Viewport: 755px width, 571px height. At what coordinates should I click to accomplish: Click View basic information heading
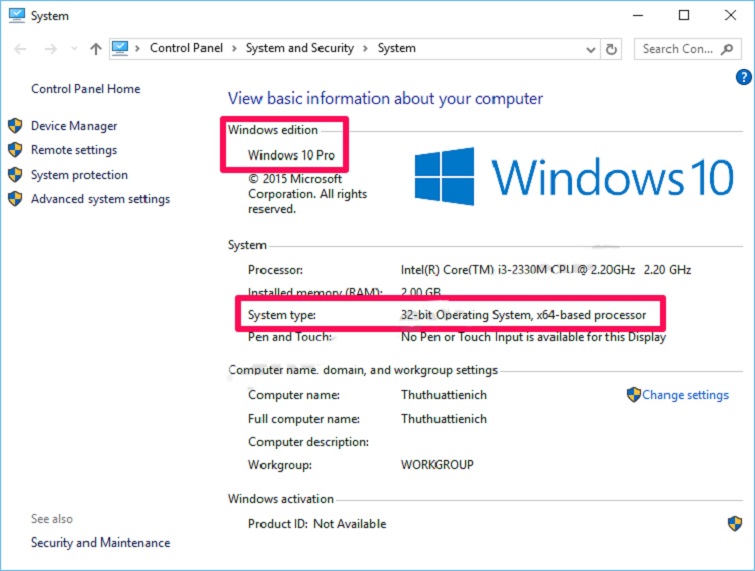click(x=385, y=99)
